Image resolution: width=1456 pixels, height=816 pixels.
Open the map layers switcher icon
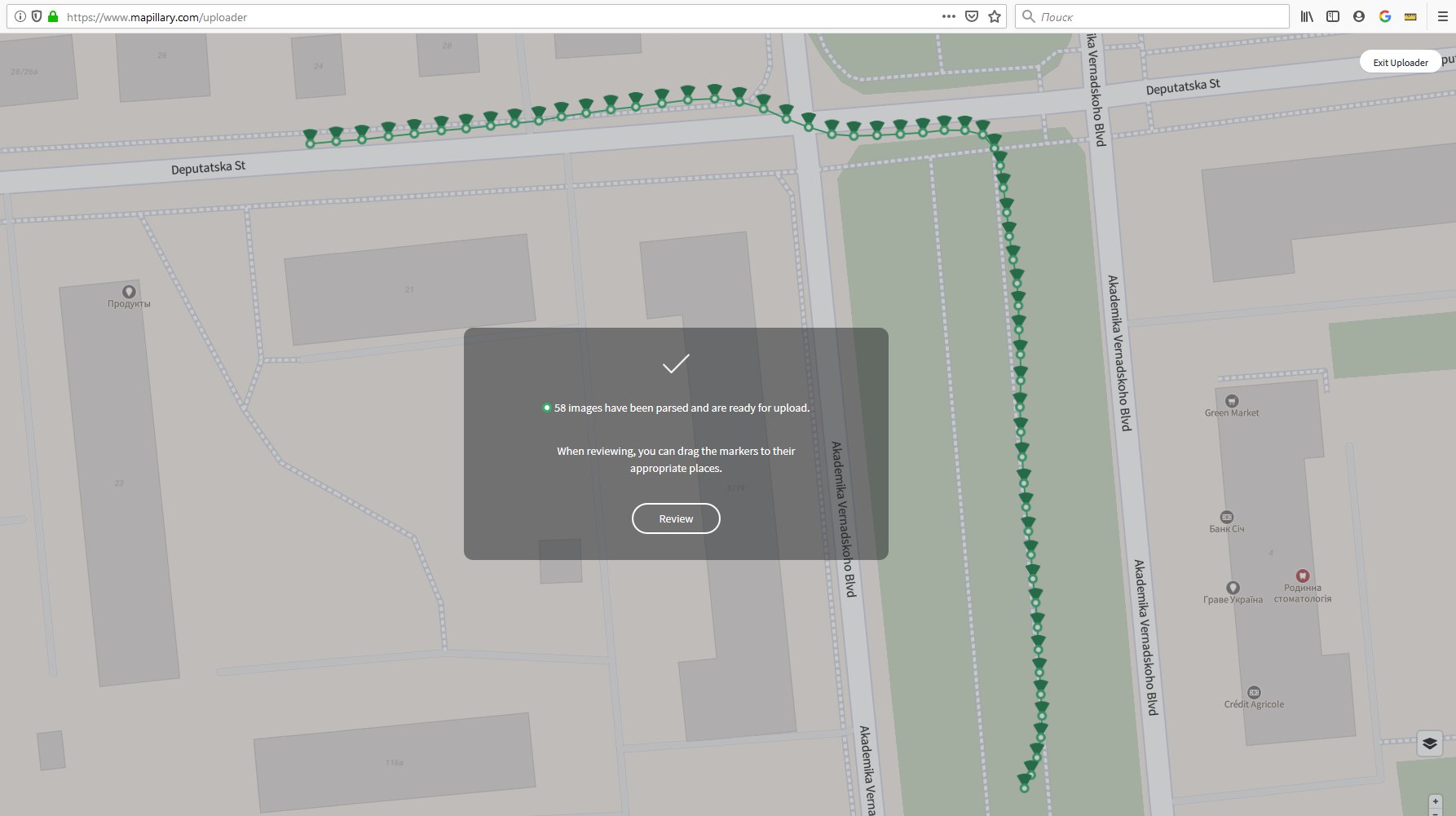pos(1429,743)
